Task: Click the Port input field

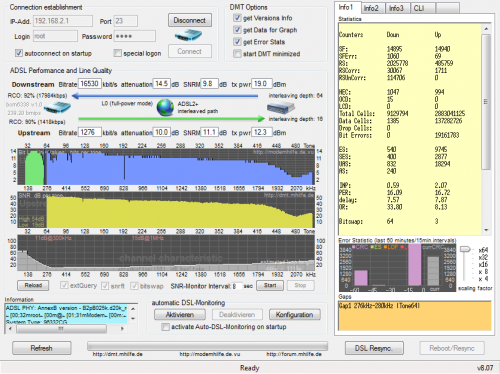Action: point(125,21)
